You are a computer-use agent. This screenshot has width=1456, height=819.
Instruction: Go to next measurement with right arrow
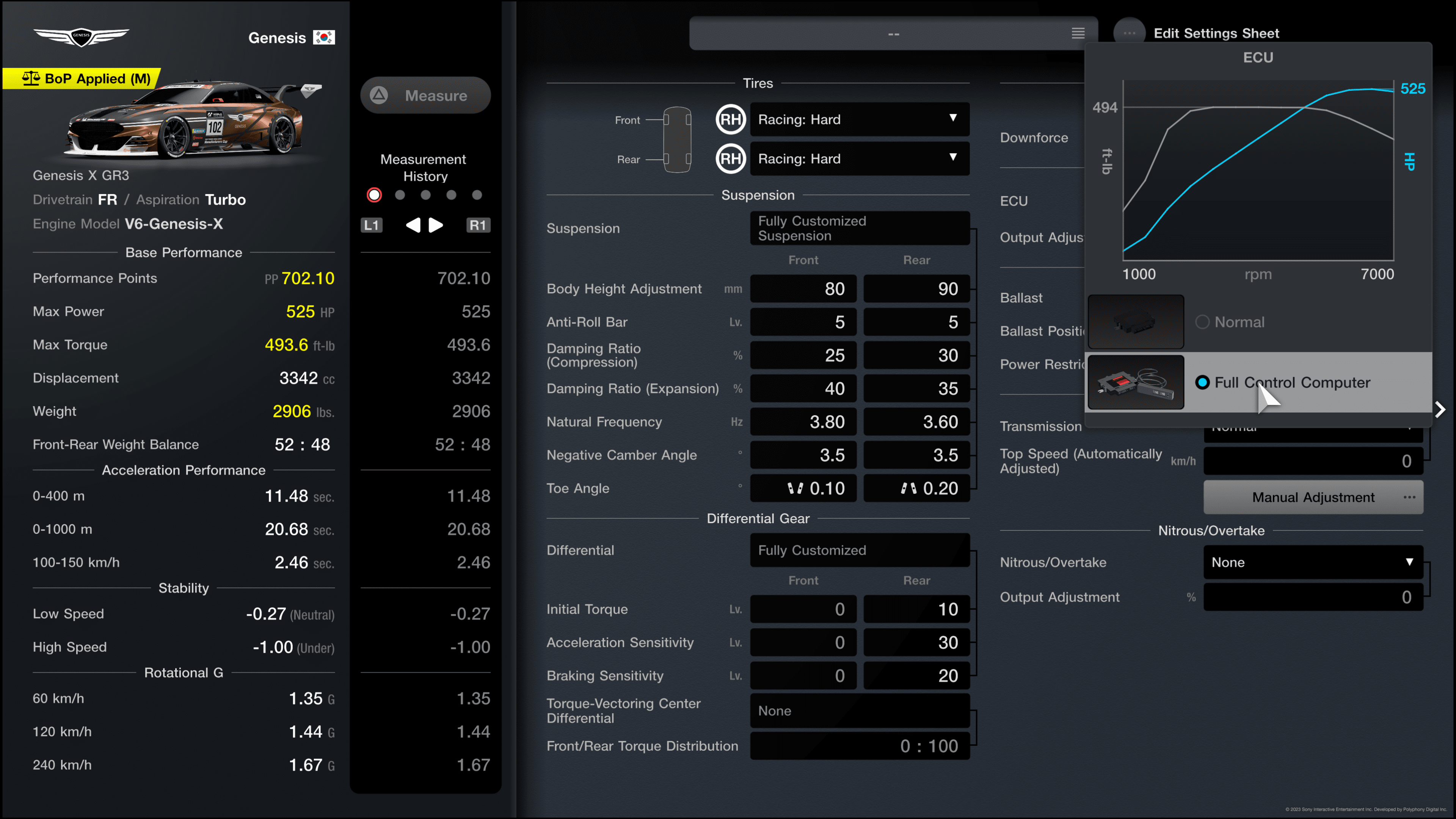point(436,225)
